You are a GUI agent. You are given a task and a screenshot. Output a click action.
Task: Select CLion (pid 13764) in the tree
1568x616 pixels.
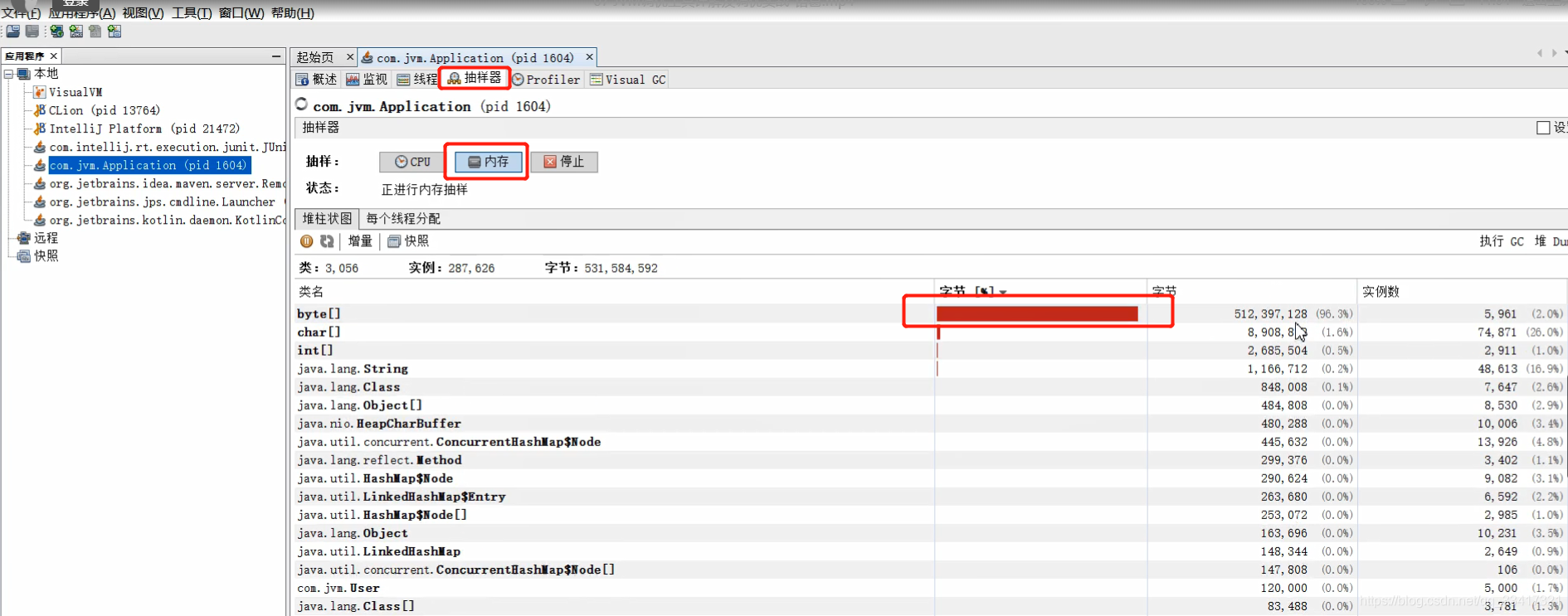pos(97,110)
